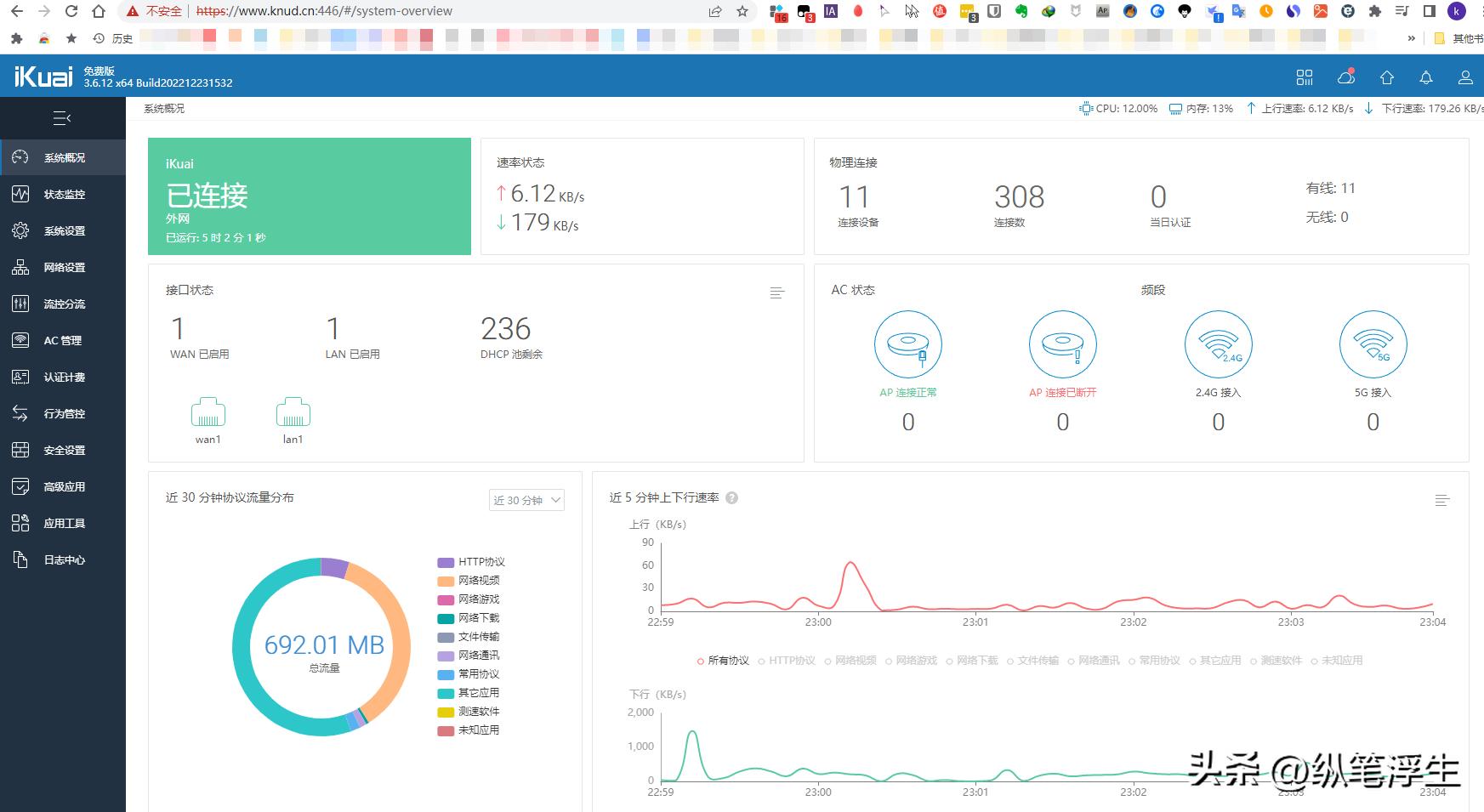The width and height of the screenshot is (1484, 812).
Task: Click the AP 连接正常 status icon
Action: click(x=907, y=344)
